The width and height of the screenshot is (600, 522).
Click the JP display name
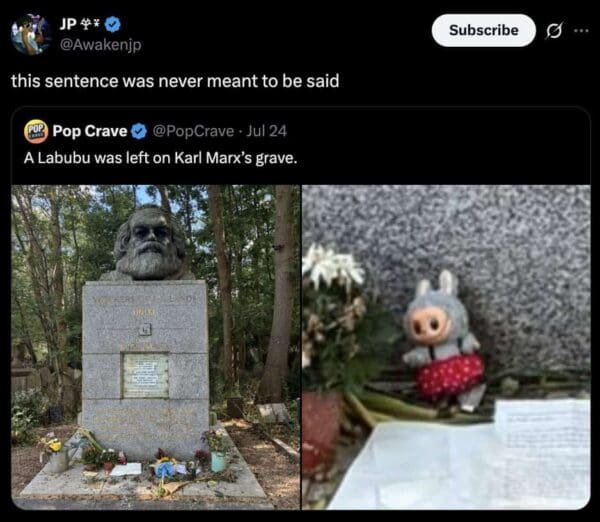click(x=68, y=24)
